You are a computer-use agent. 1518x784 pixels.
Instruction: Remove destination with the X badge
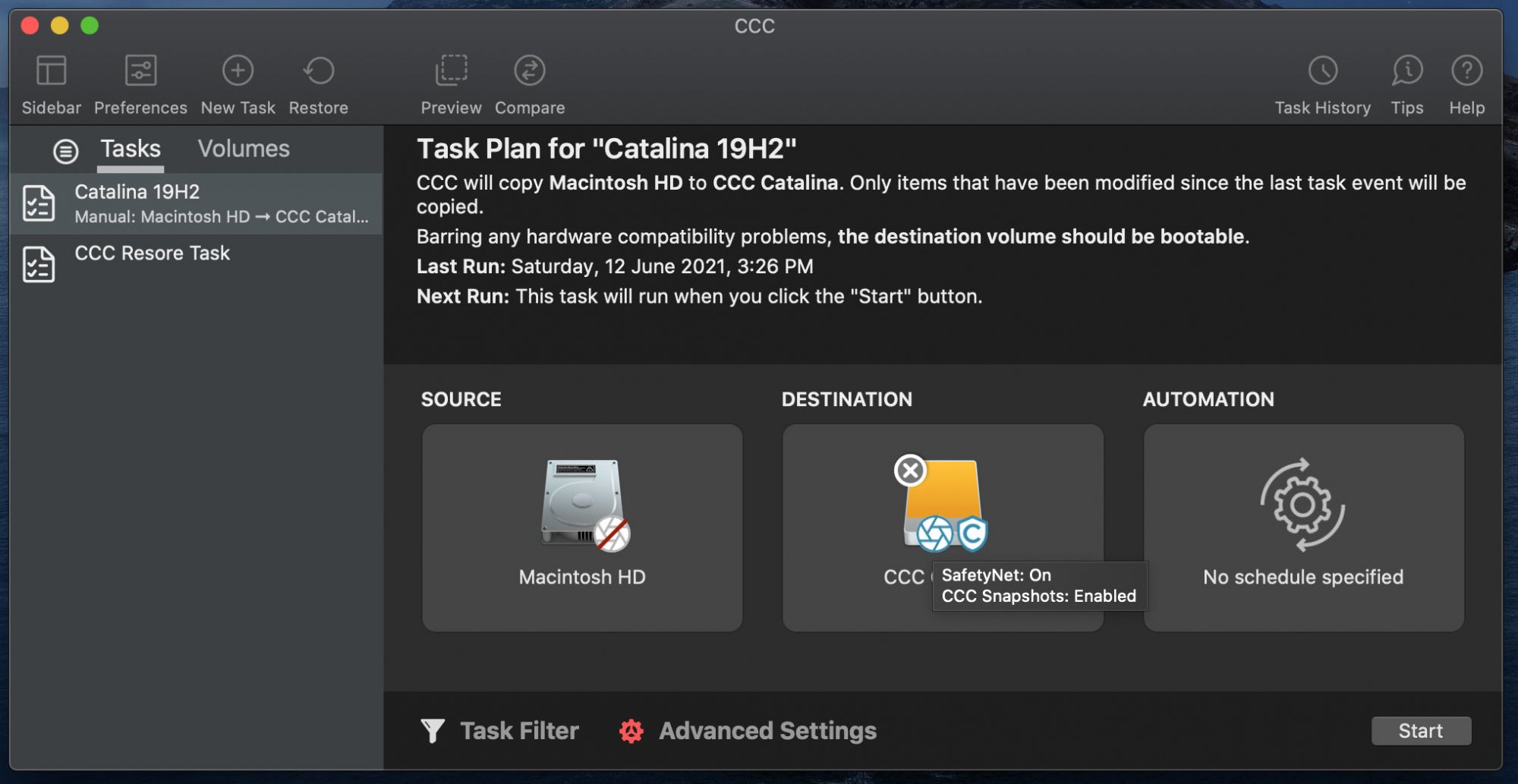910,471
